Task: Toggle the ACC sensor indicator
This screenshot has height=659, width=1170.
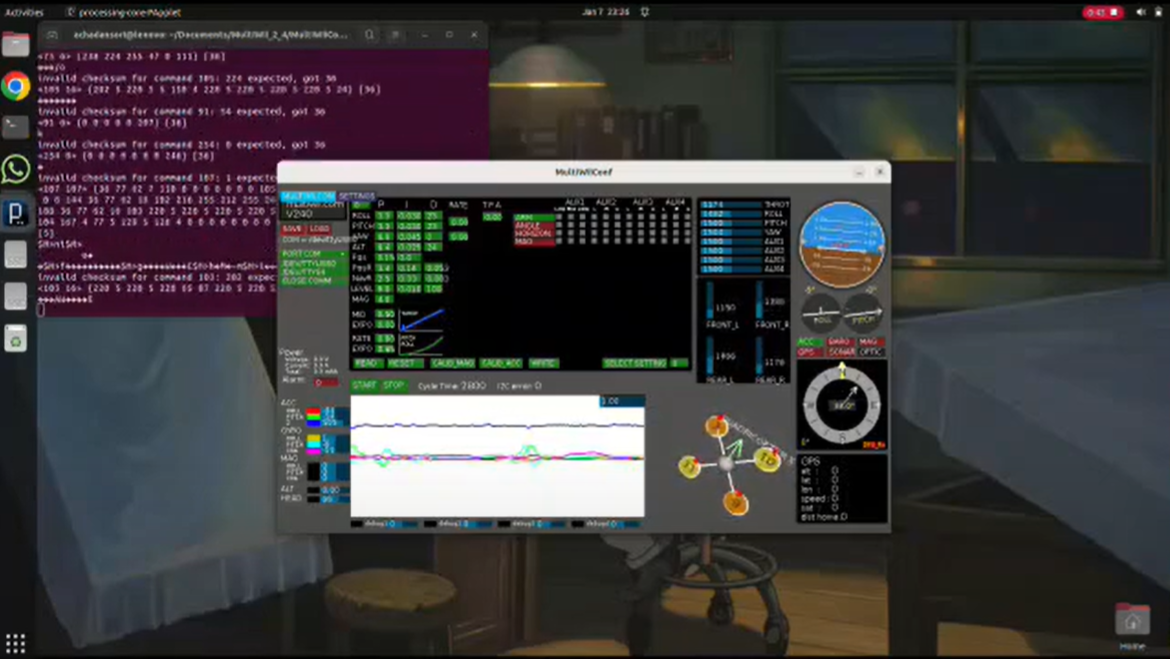Action: 808,342
